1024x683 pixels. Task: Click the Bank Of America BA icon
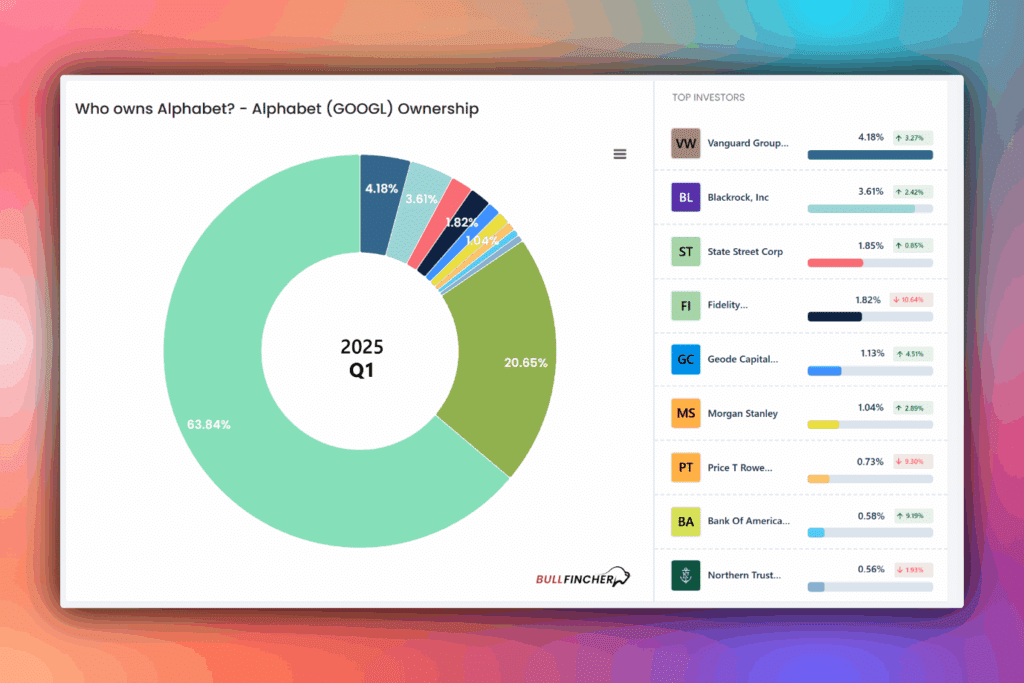(686, 521)
